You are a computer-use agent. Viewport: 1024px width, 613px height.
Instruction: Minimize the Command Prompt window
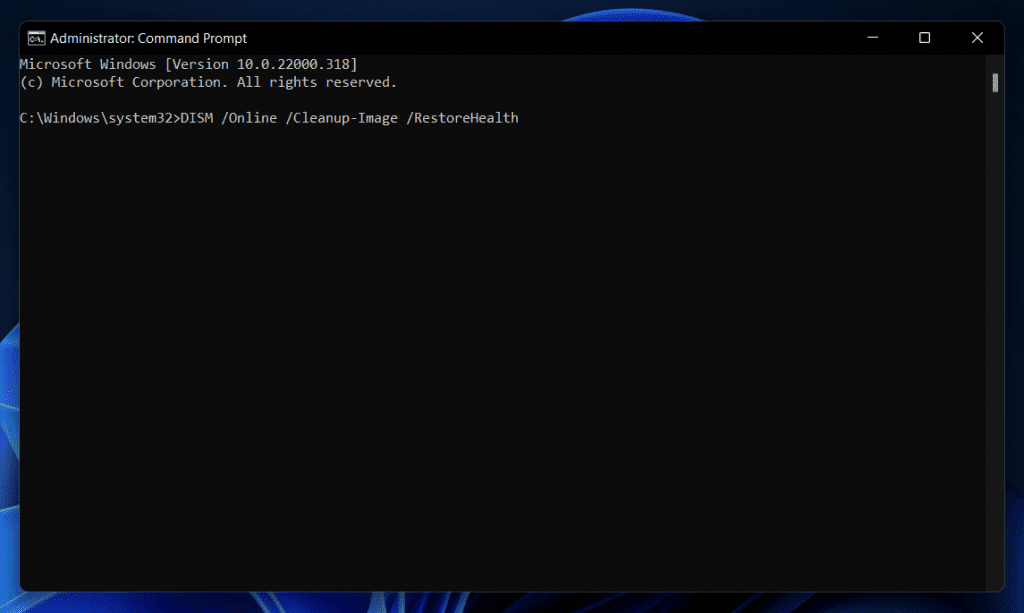[872, 37]
